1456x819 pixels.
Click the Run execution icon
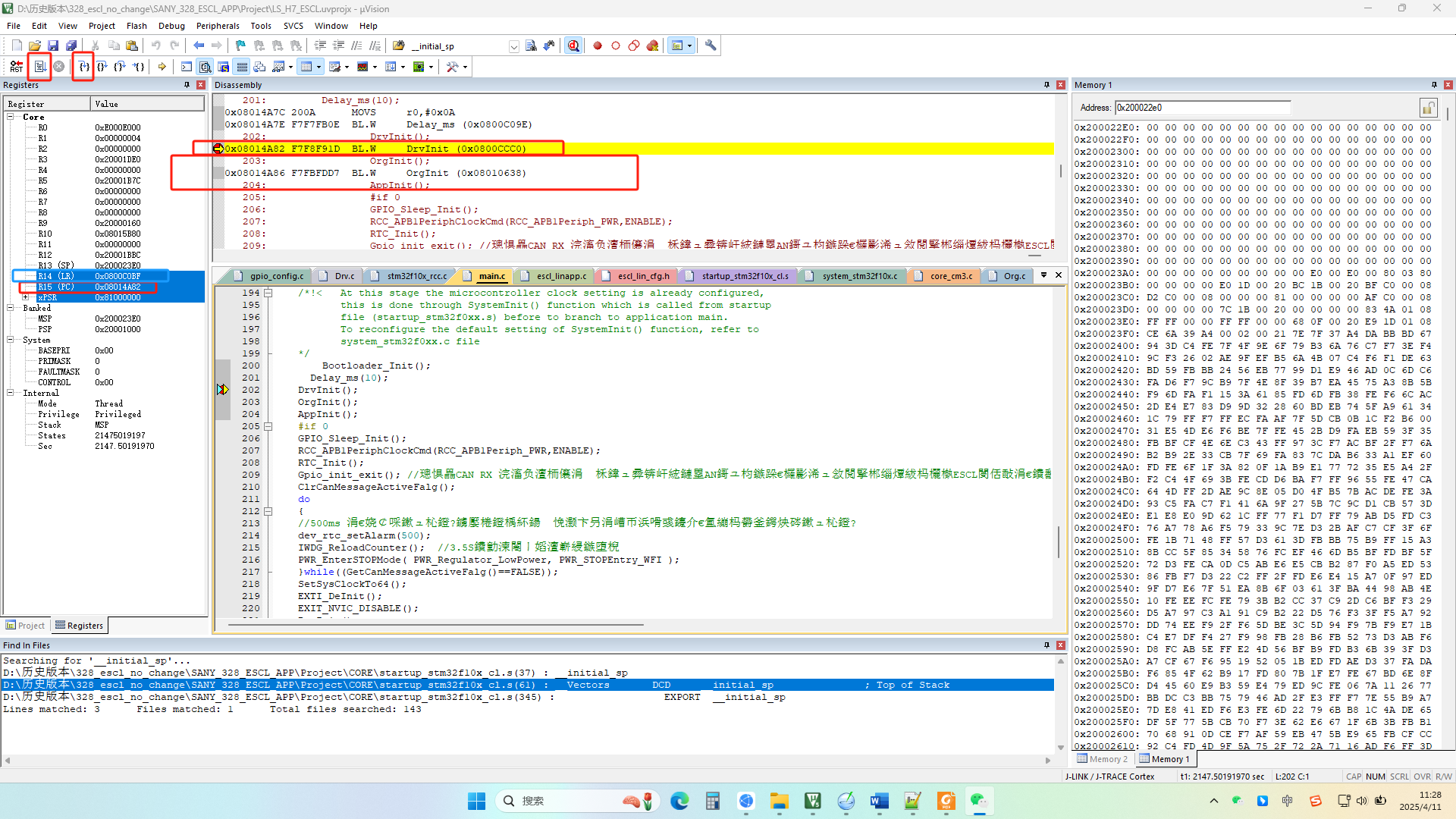point(40,67)
